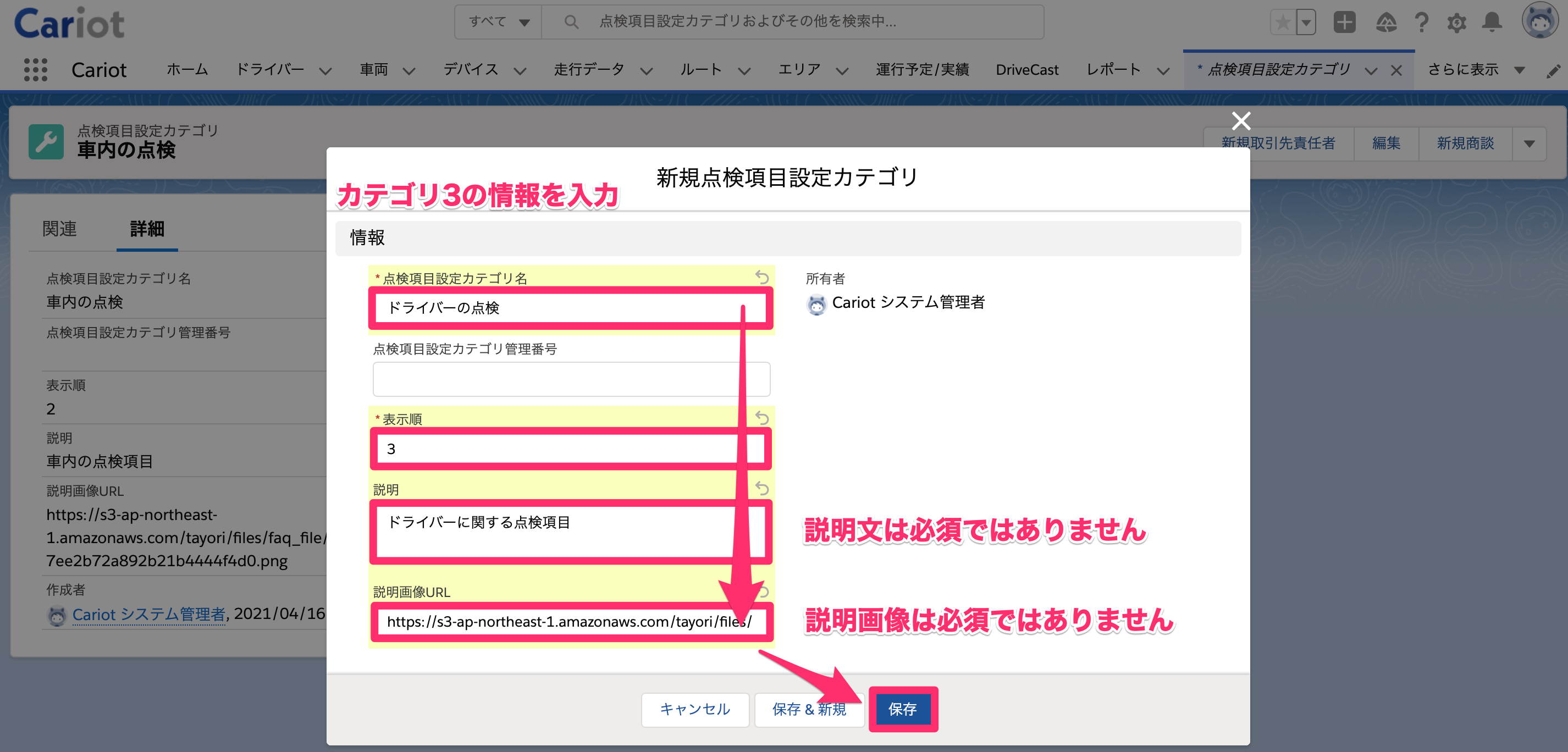
Task: Click the 新規取引先責任者 button
Action: (x=1278, y=143)
